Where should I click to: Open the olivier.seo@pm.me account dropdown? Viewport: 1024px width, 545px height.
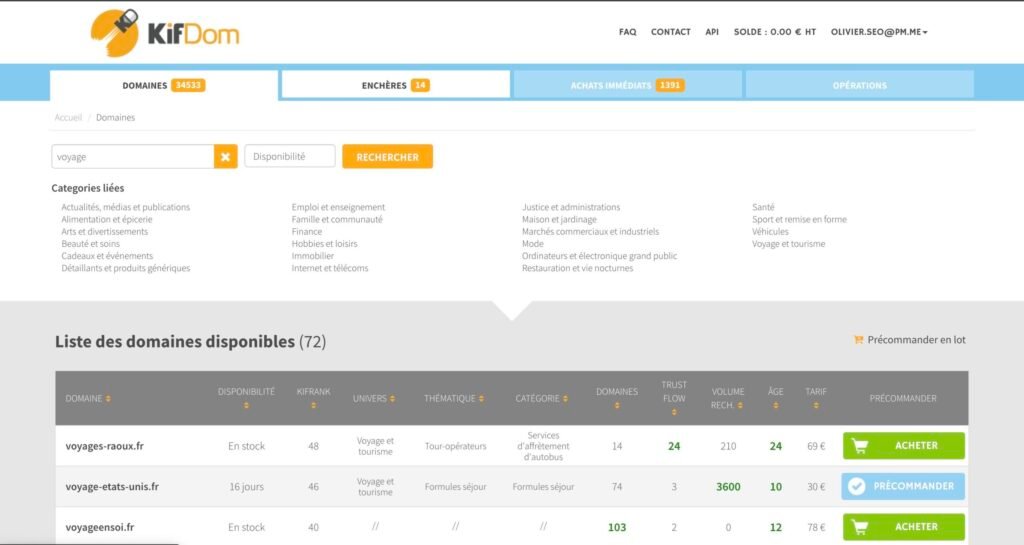pyautogui.click(x=879, y=32)
